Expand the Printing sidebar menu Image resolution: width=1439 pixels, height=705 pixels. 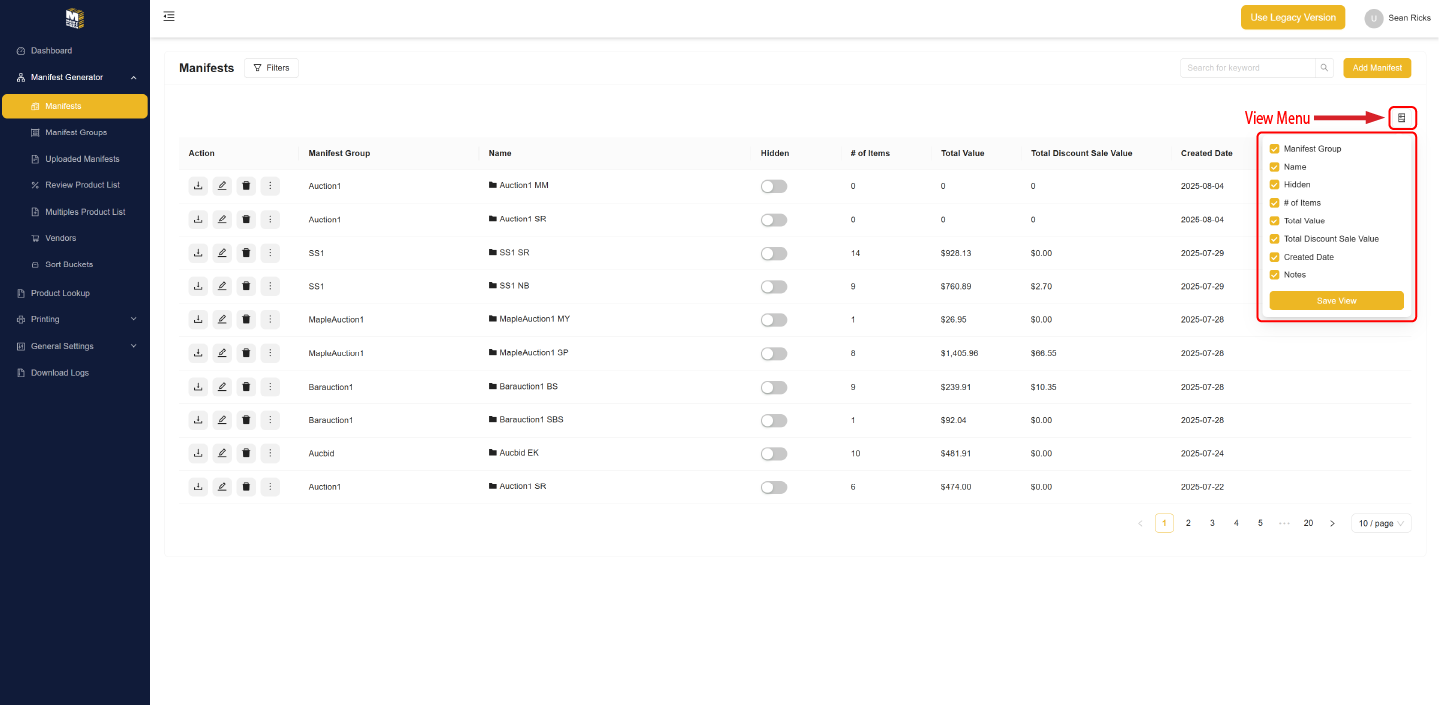[x=75, y=319]
